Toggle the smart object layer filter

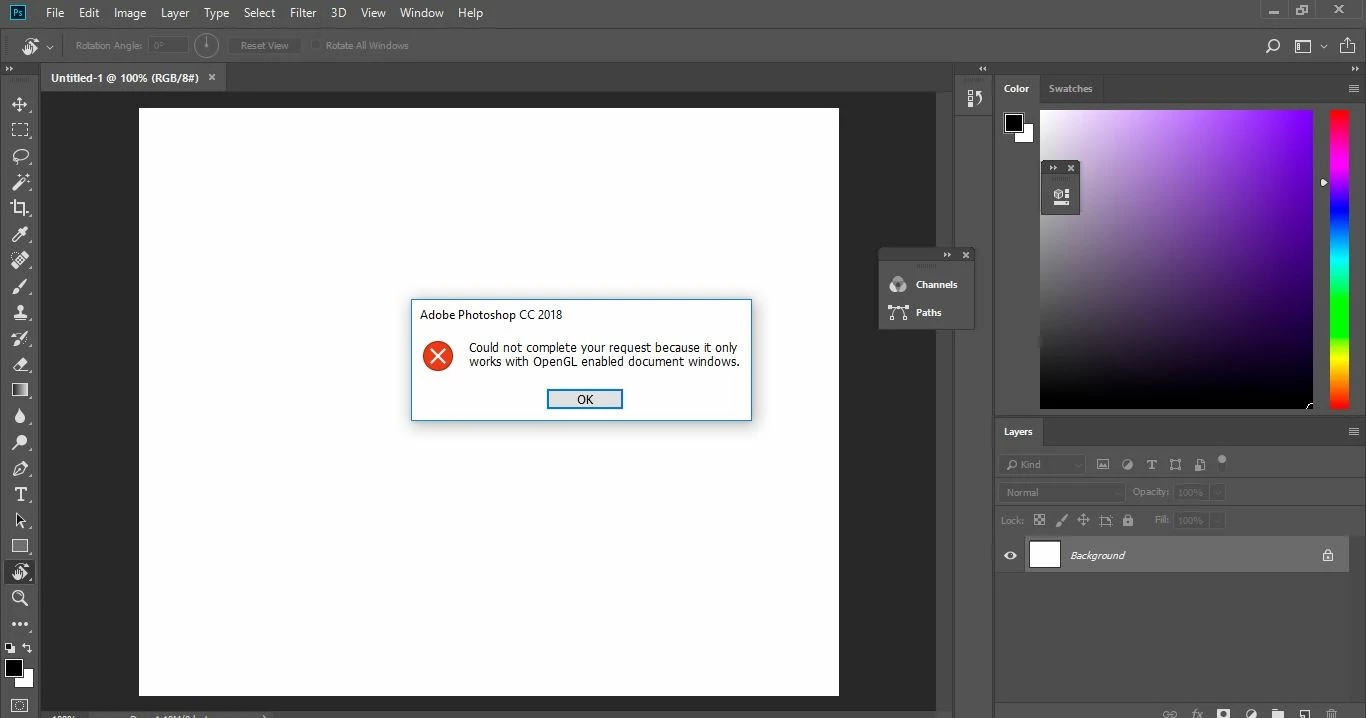(1199, 464)
